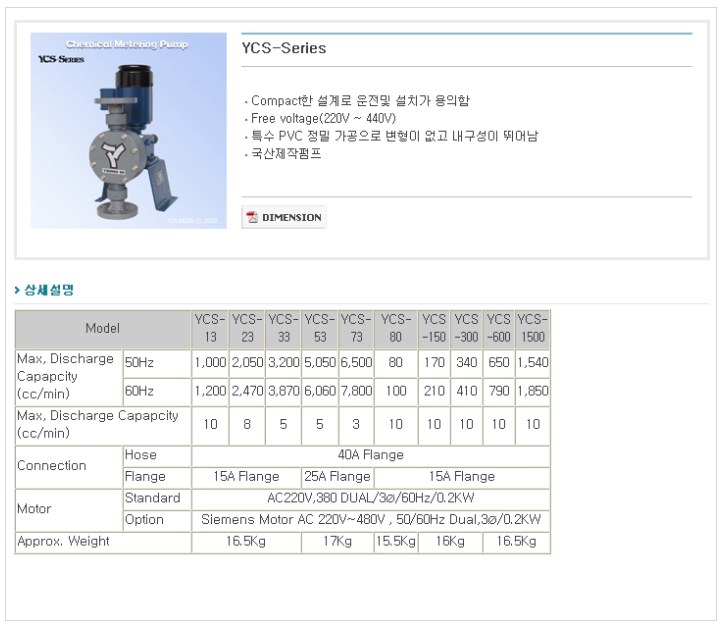Click the Approx. Weight row label
Image resolution: width=724 pixels, height=628 pixels.
pos(103,542)
